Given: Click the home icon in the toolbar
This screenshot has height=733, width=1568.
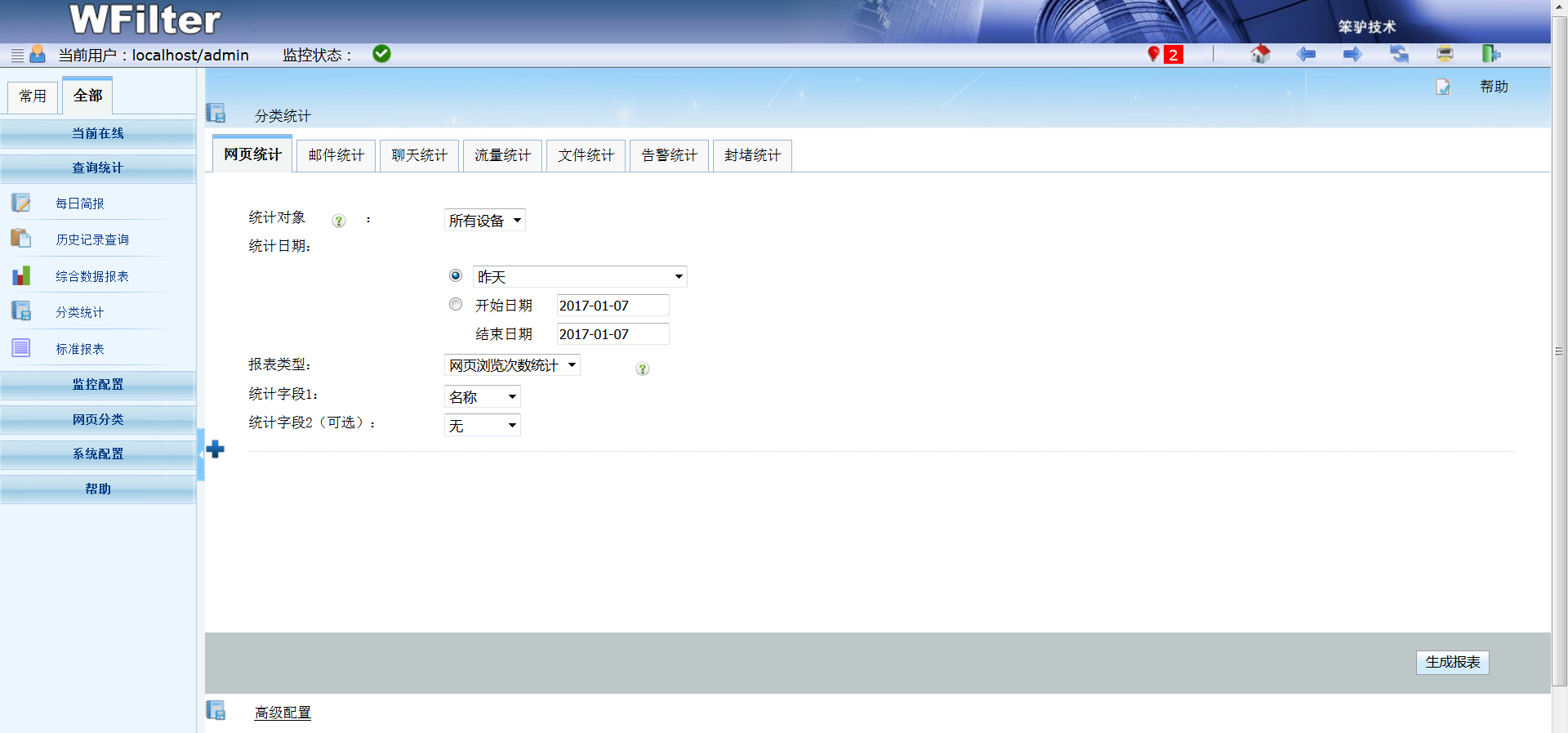Looking at the screenshot, I should (1260, 55).
